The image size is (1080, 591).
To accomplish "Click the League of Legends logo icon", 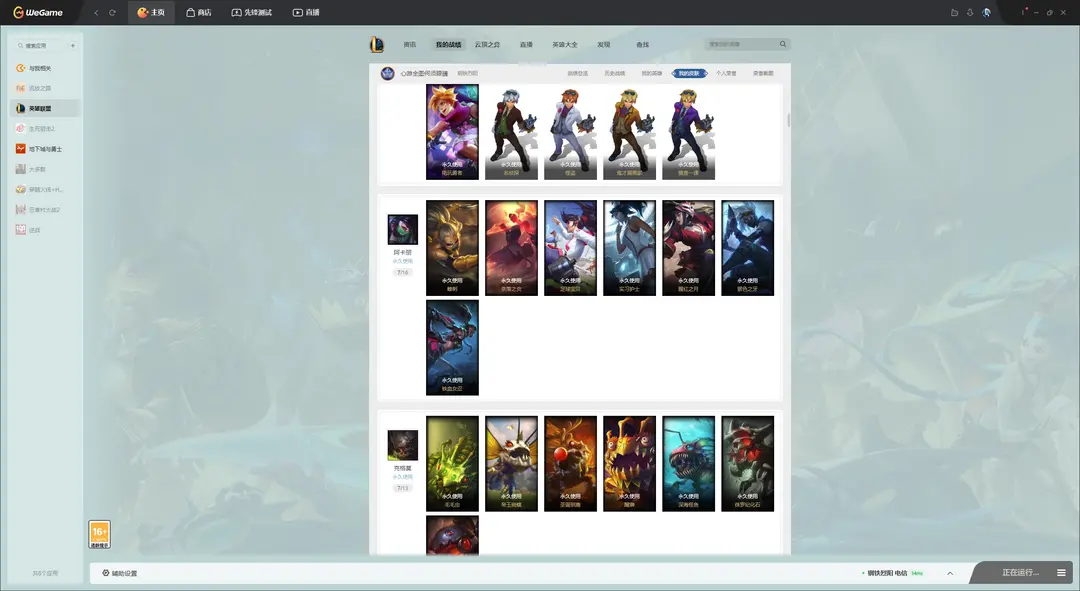I will 377,45.
